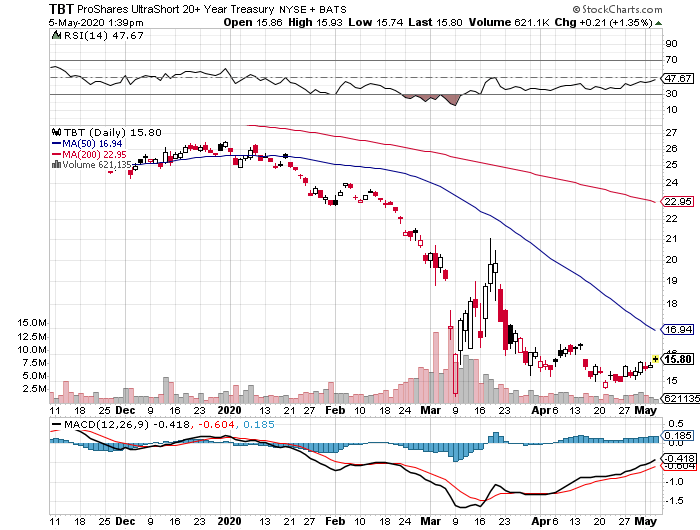This screenshot has width=700, height=530.
Task: Click the NYSE + BATS exchange label
Action: [312, 9]
